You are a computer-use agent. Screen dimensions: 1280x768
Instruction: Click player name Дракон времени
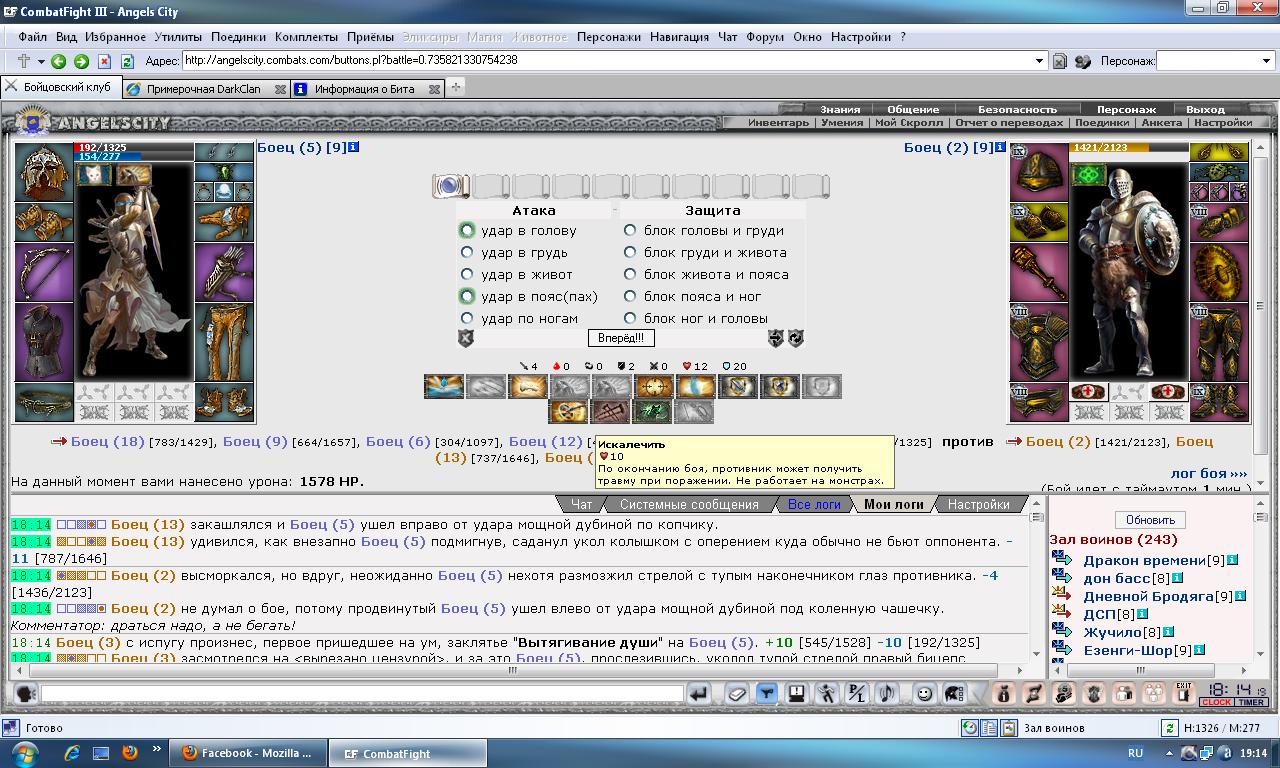(1144, 560)
